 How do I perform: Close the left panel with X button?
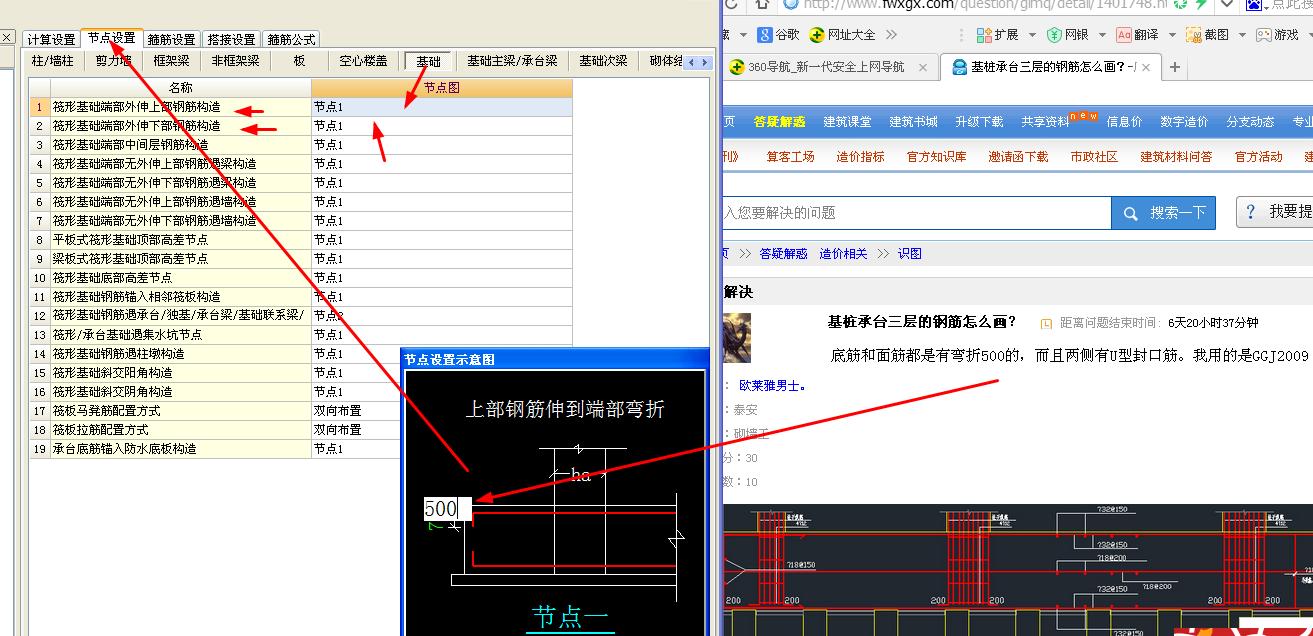click(6, 38)
